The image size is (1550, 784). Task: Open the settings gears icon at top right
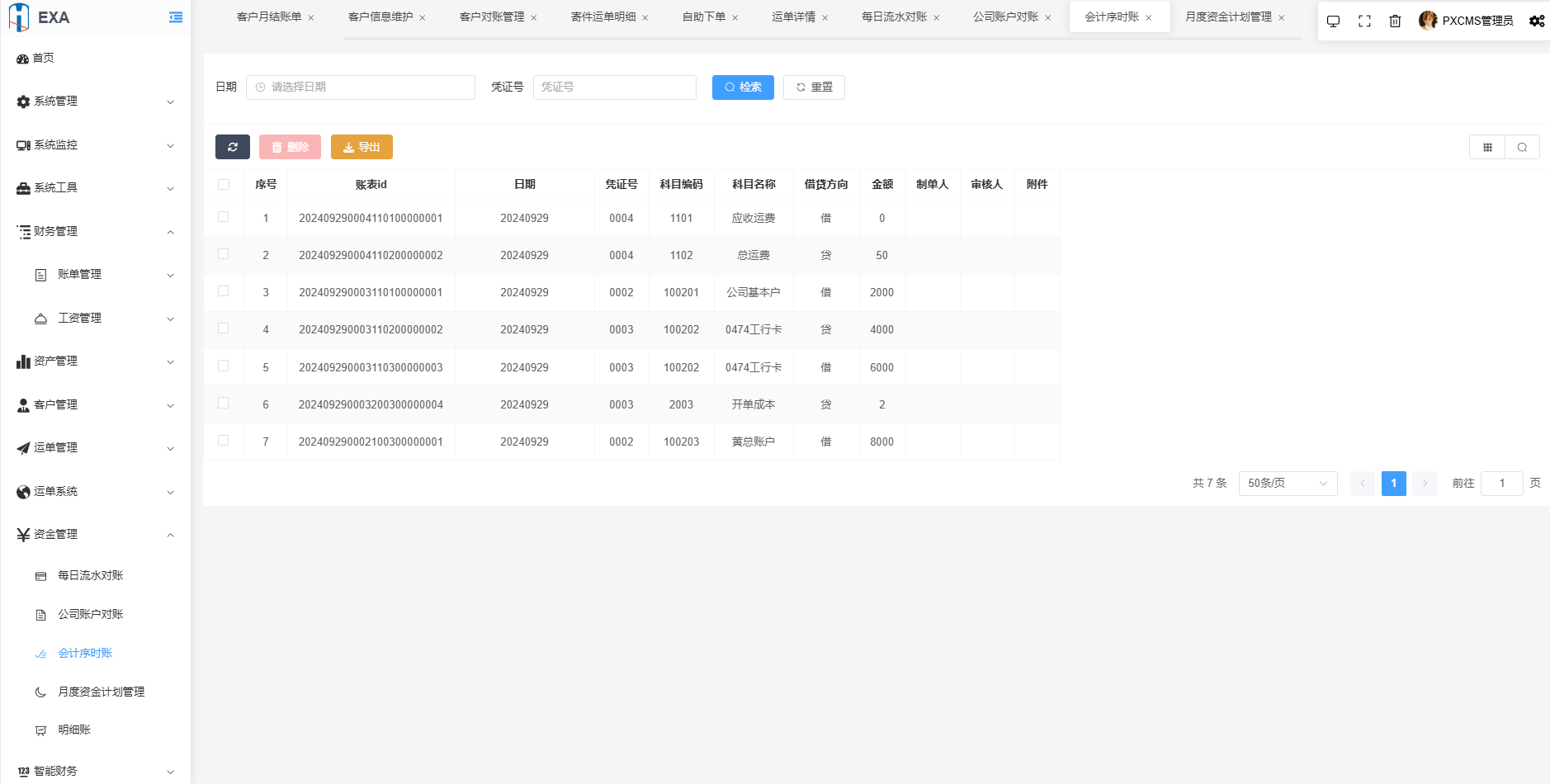(1537, 21)
